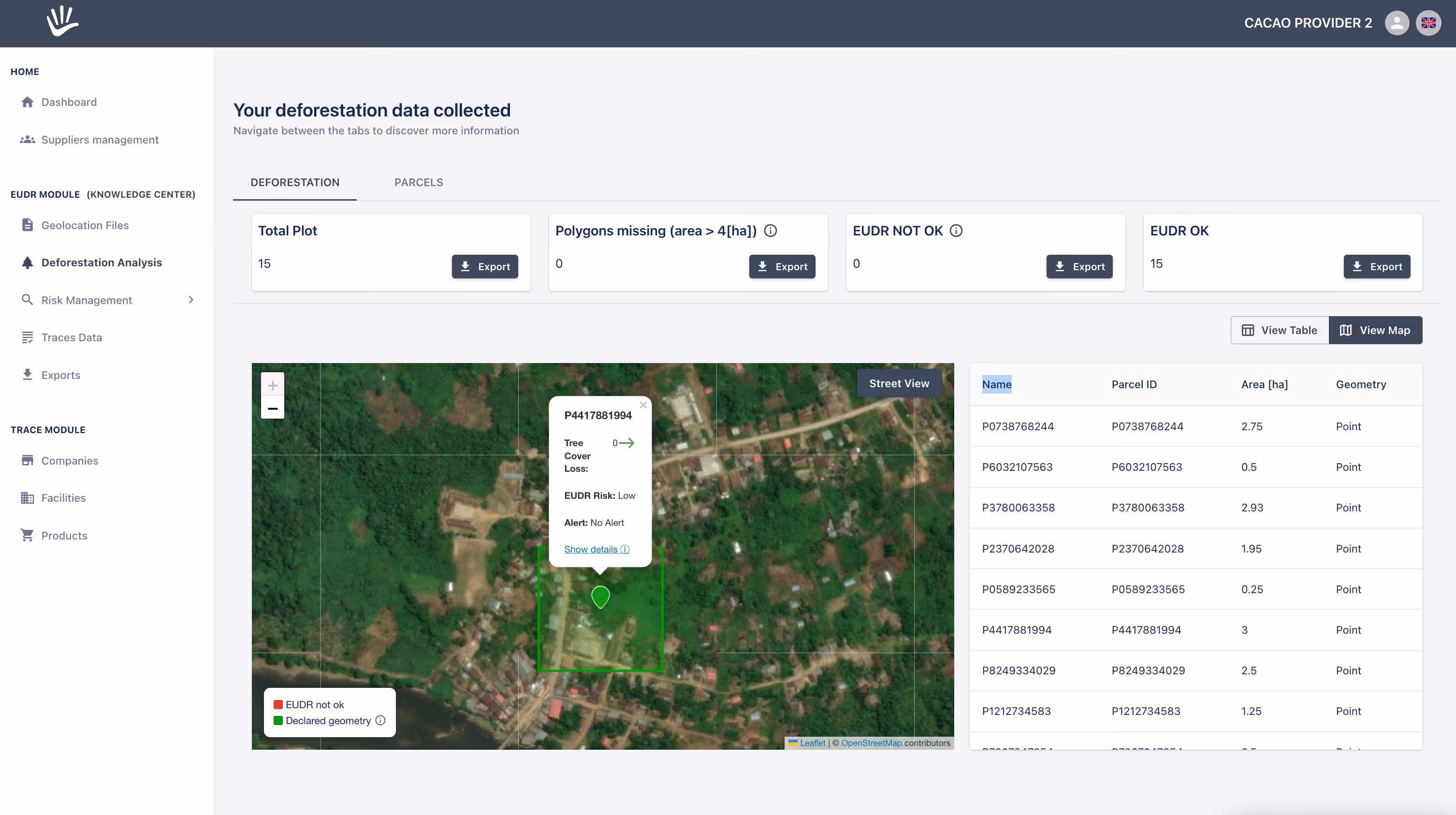Viewport: 1456px width, 815px height.
Task: Select the DEFORESTATION tab
Action: click(295, 183)
